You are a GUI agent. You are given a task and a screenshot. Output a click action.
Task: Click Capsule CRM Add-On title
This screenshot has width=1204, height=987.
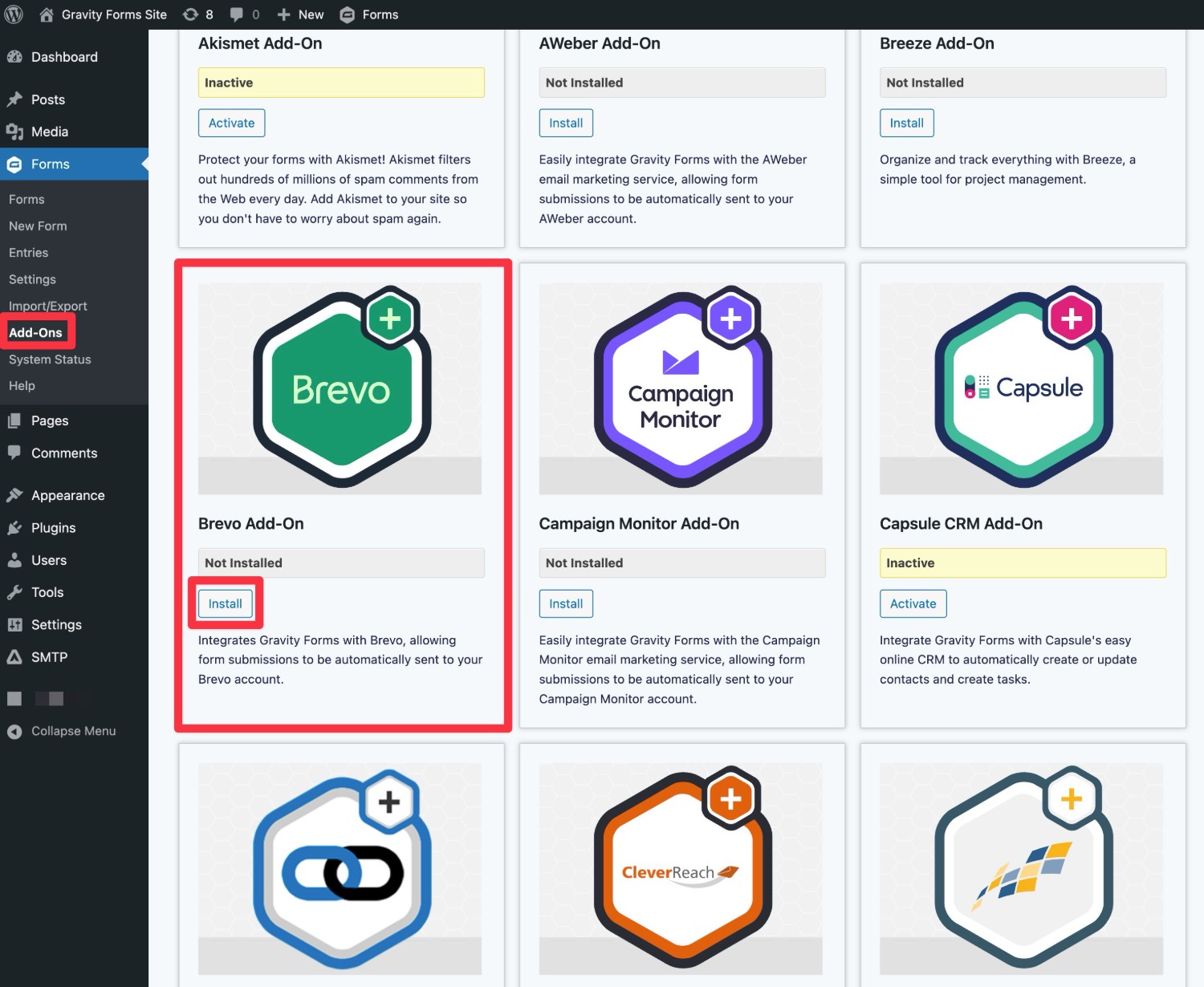tap(962, 523)
